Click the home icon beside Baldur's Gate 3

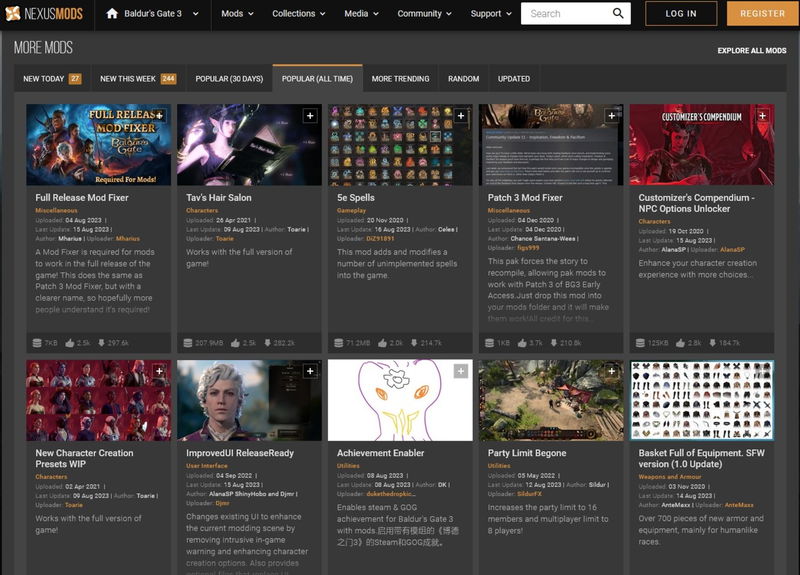(112, 14)
